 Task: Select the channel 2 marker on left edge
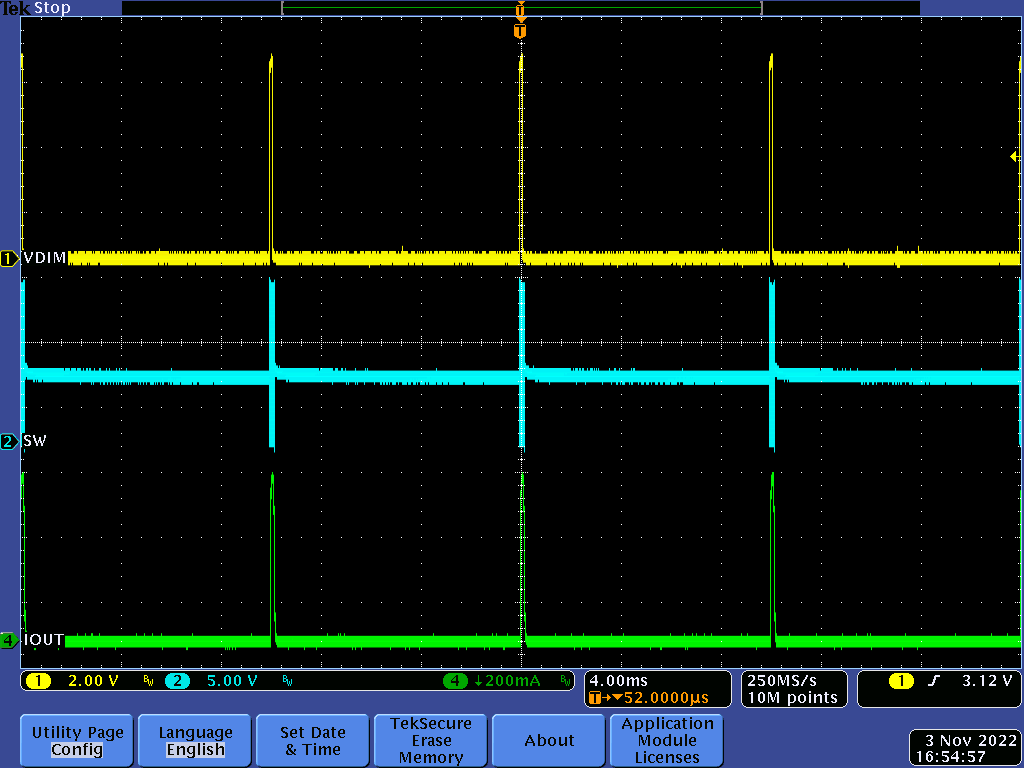[x=8, y=440]
